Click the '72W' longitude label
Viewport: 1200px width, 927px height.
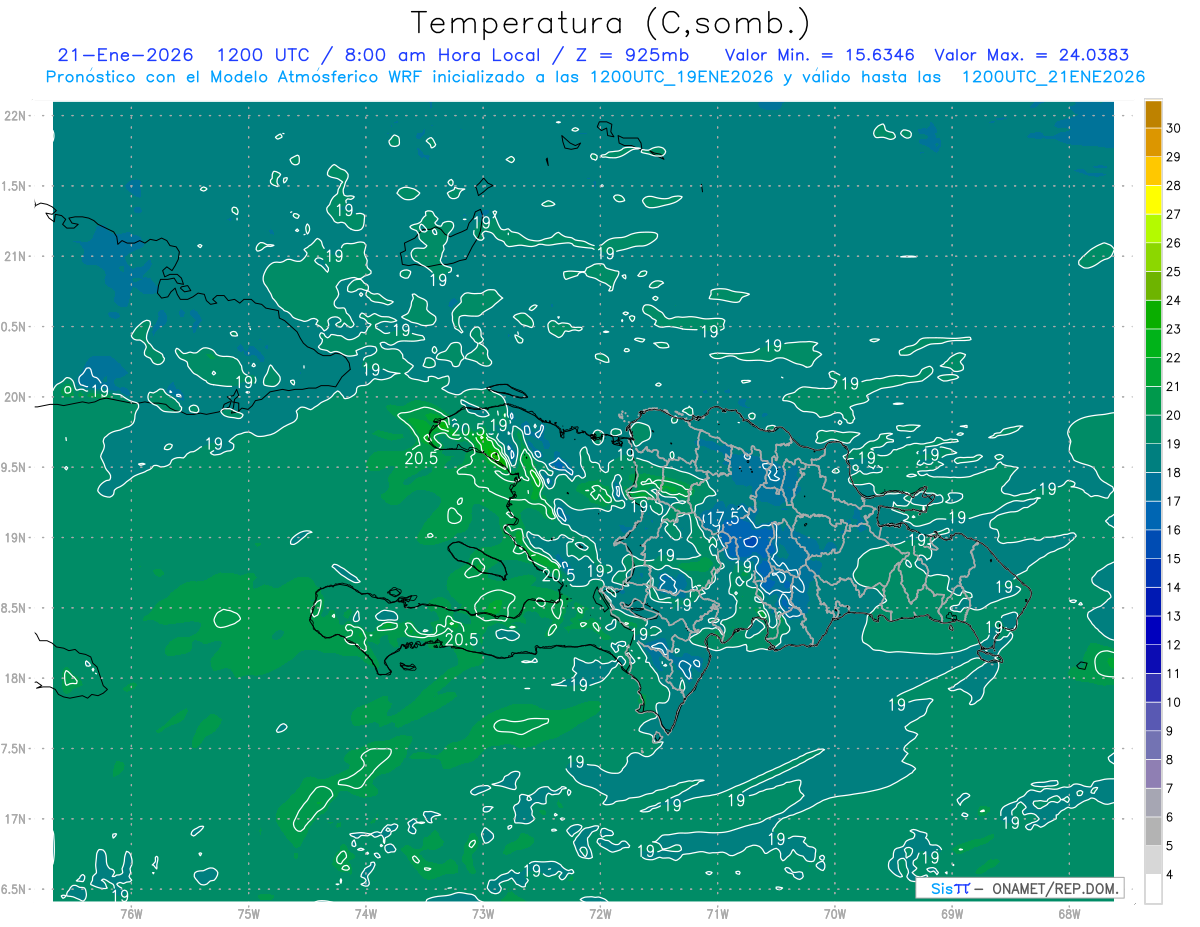pyautogui.click(x=600, y=912)
